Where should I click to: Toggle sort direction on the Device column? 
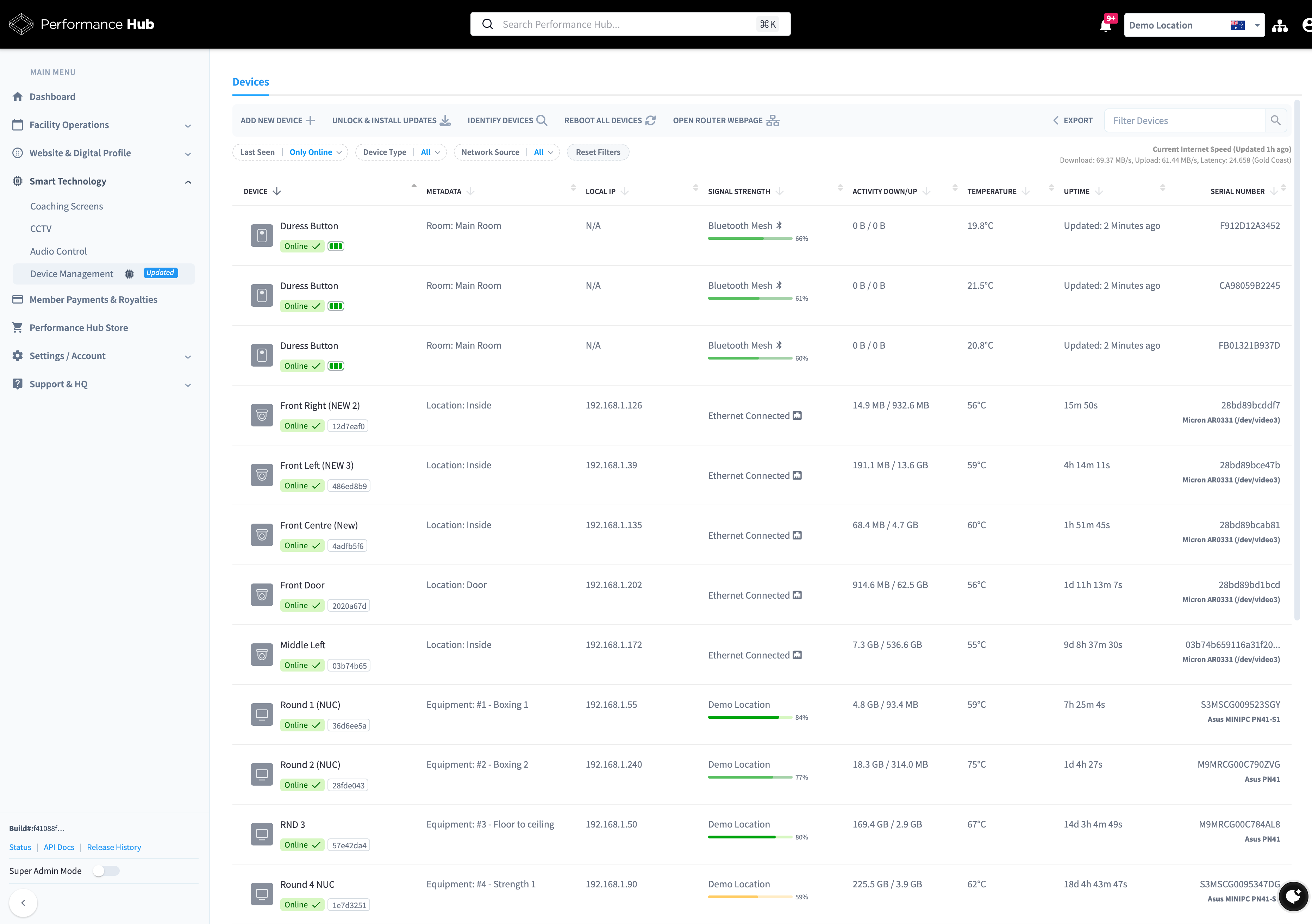coord(277,192)
